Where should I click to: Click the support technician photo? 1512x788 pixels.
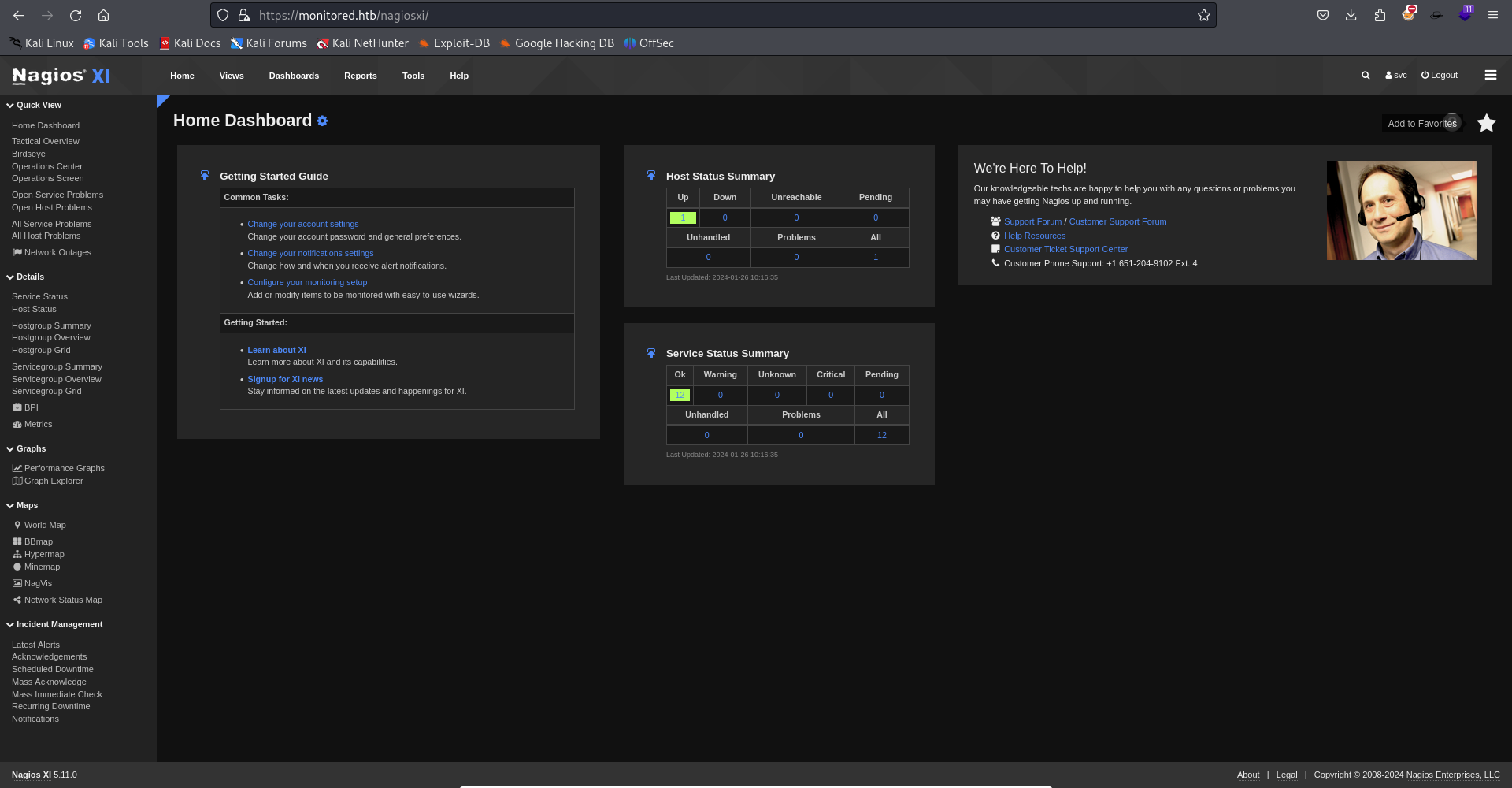pos(1401,210)
